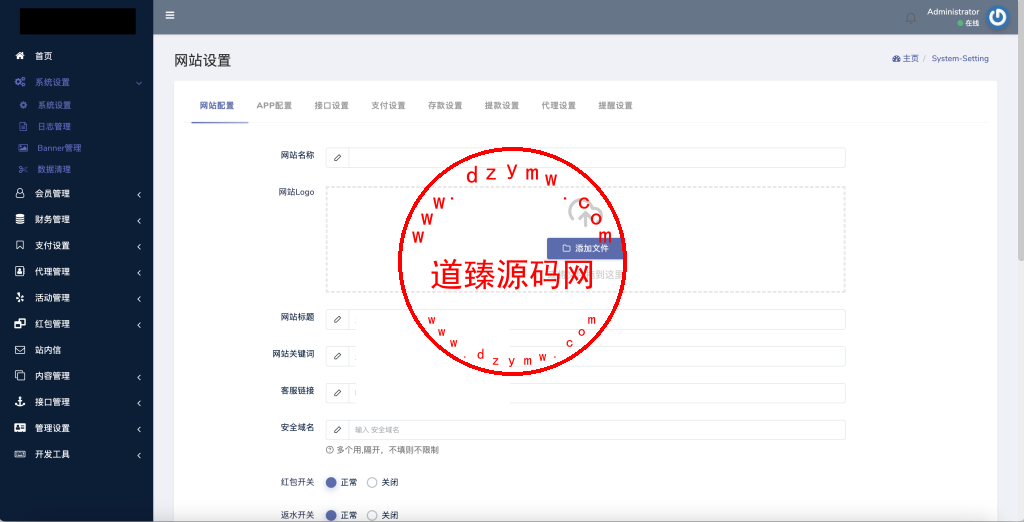
Task: Click the copy icon beside 内容管理
Action: [20, 376]
